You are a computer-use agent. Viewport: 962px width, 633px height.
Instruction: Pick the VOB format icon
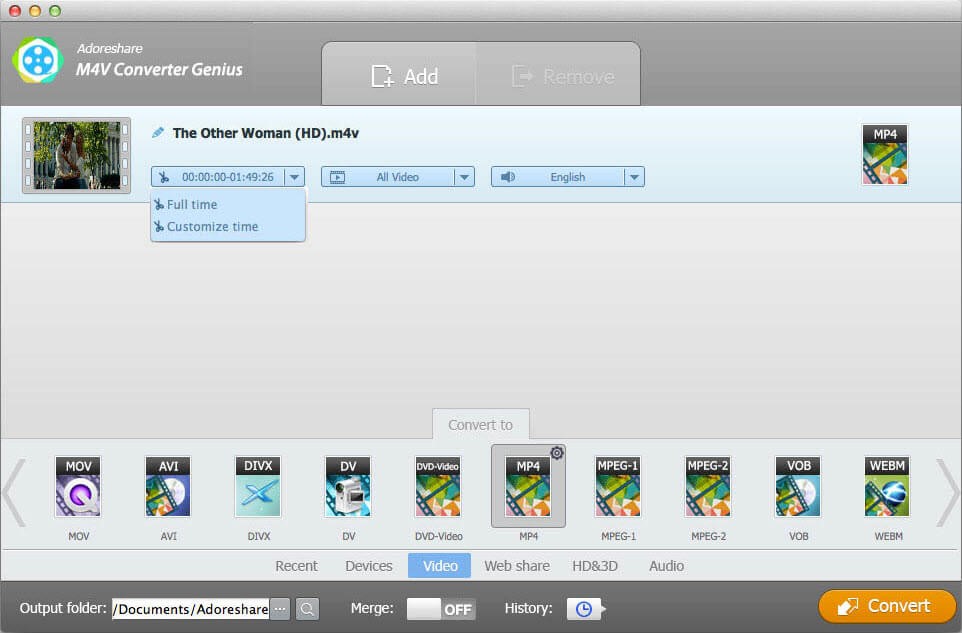pos(798,487)
